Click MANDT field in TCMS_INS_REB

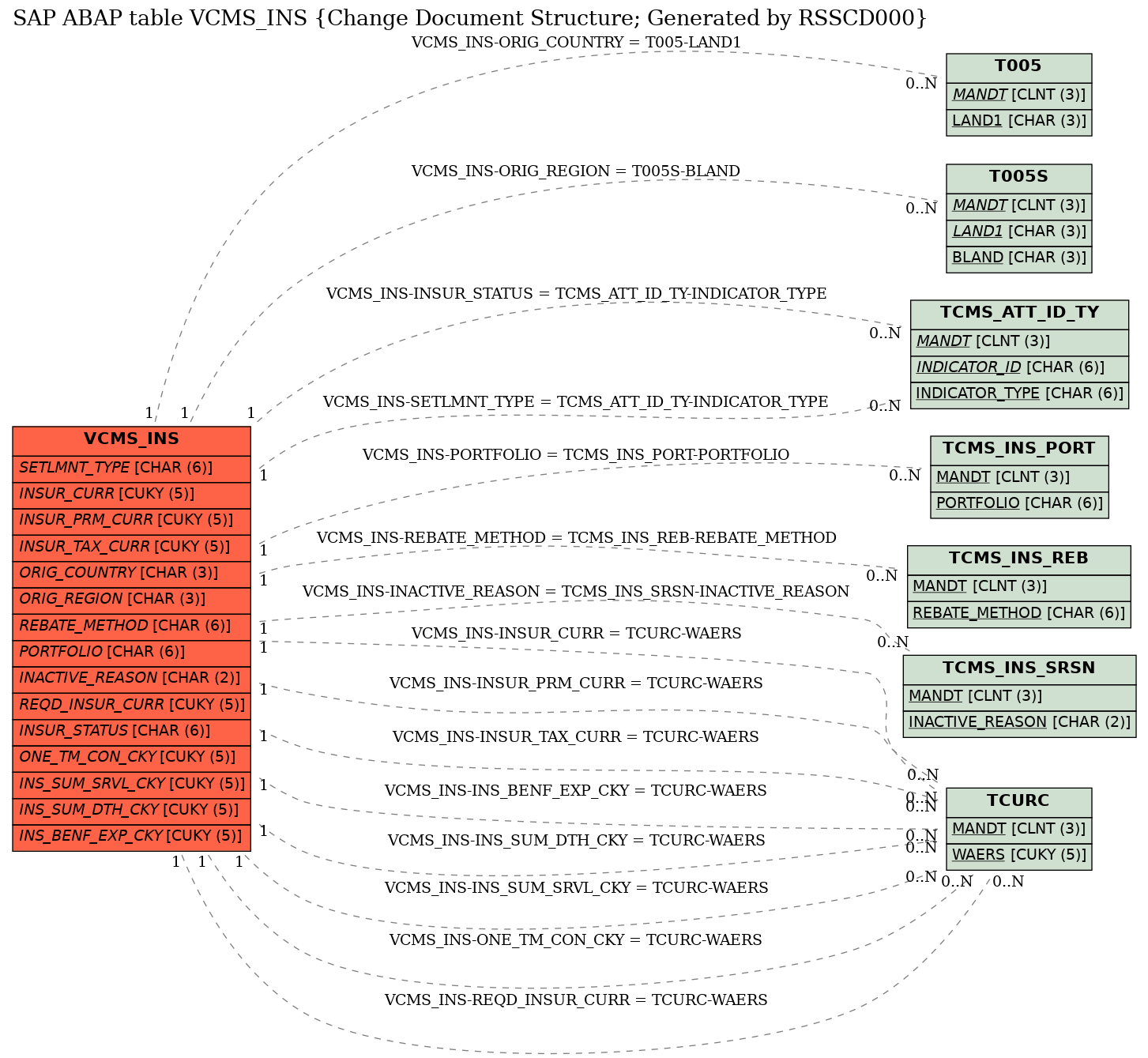pos(1018,588)
